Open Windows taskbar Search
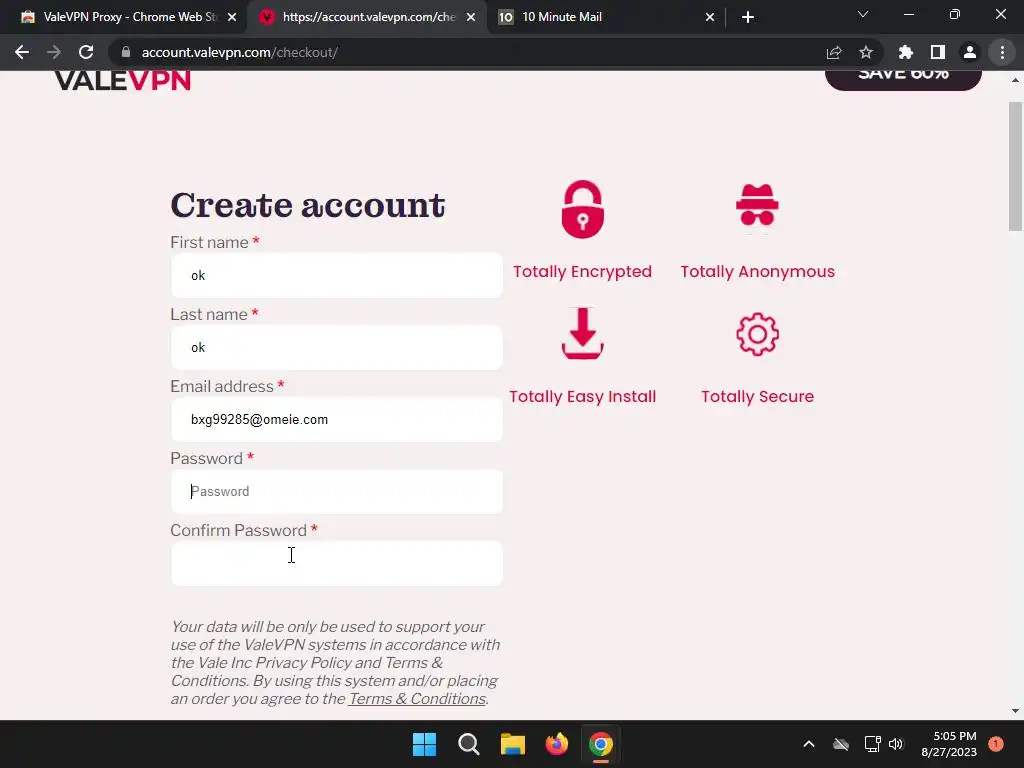Viewport: 1024px width, 768px height. click(468, 744)
